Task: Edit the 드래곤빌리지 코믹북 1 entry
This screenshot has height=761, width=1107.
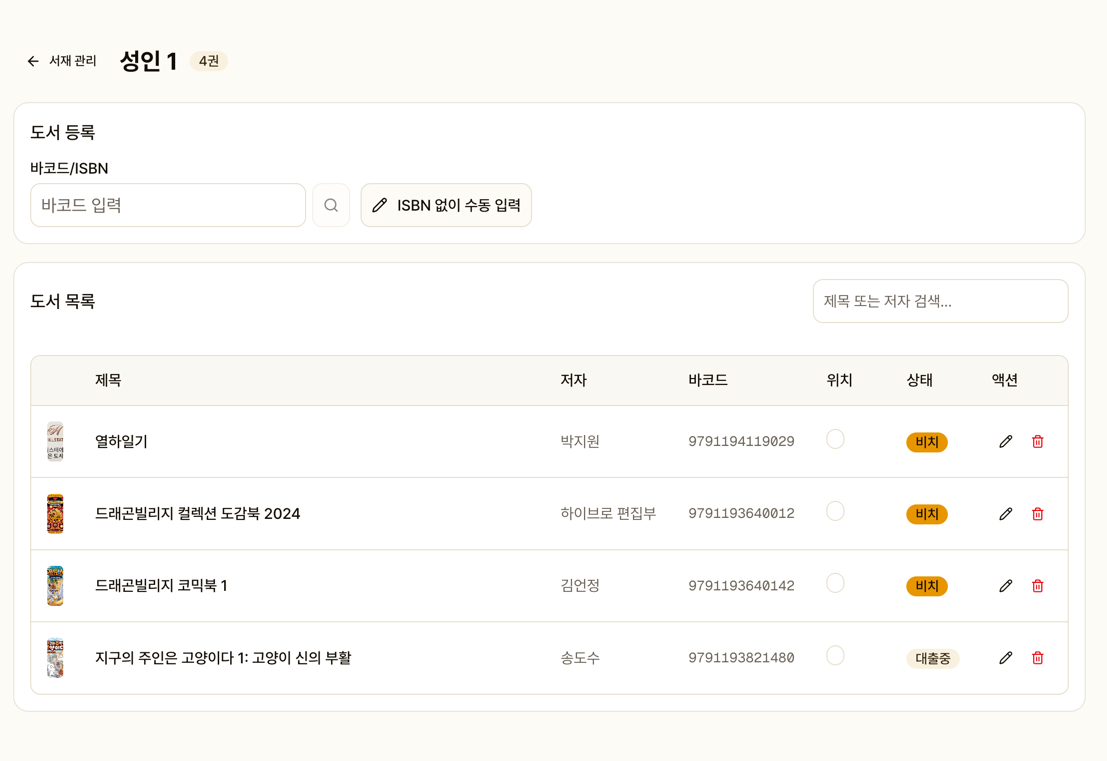Action: (x=1005, y=586)
